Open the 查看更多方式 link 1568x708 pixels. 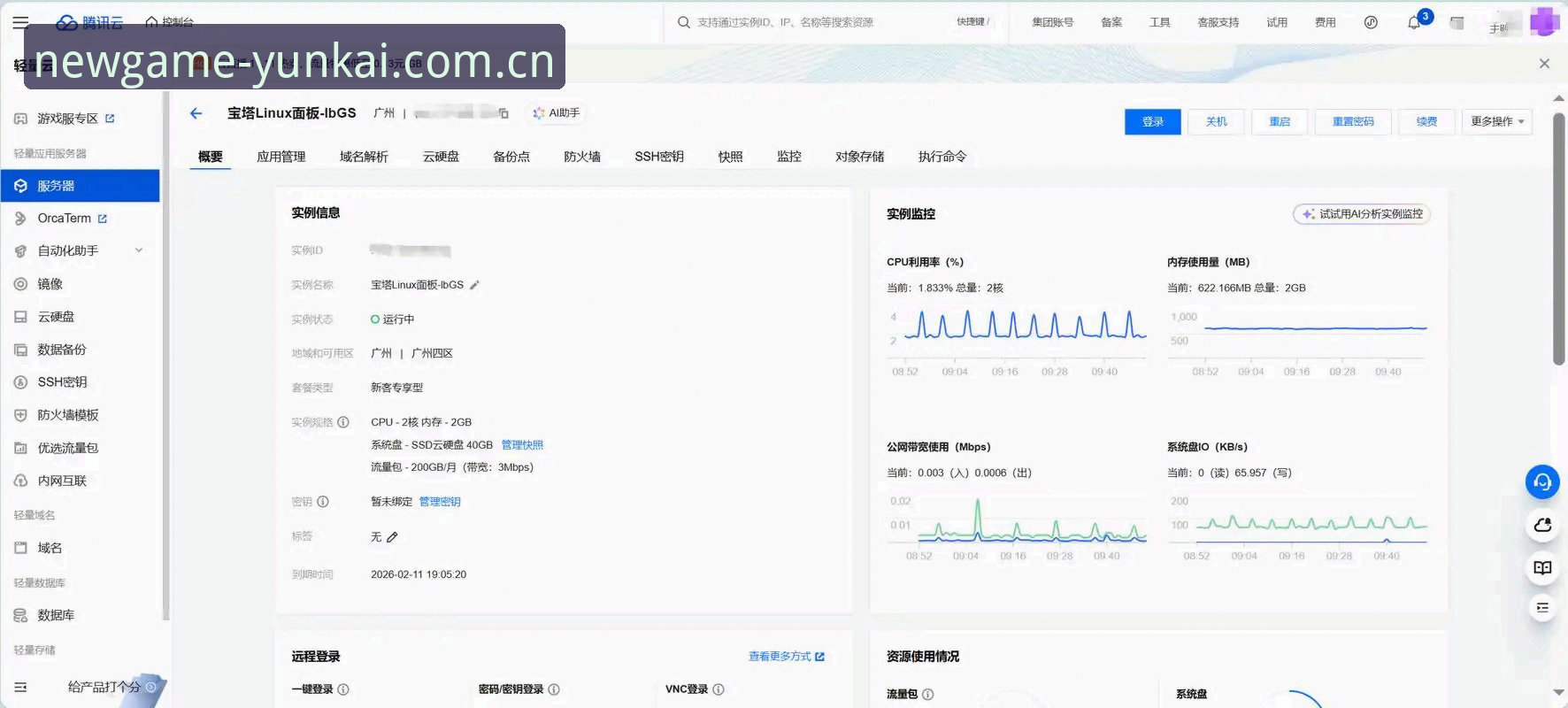(787, 657)
